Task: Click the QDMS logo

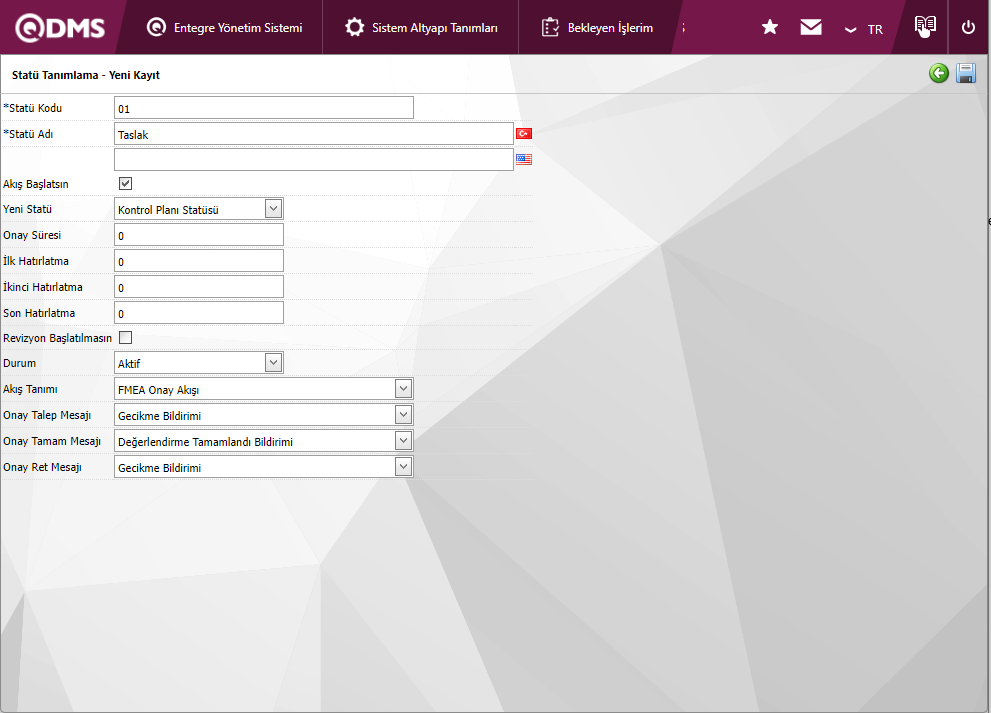Action: (x=60, y=28)
